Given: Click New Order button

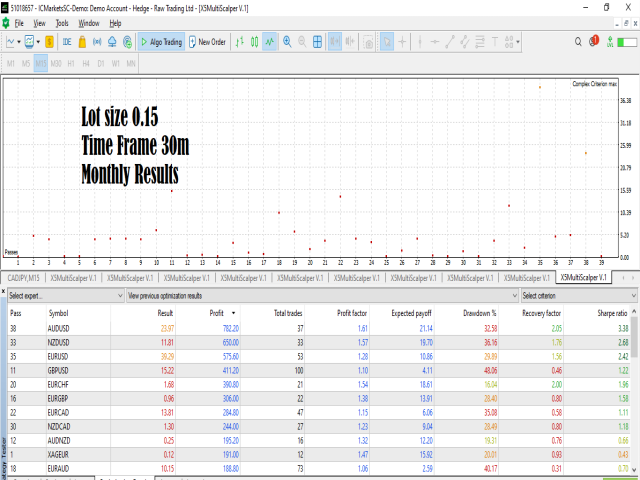Looking at the screenshot, I should click(x=207, y=42).
